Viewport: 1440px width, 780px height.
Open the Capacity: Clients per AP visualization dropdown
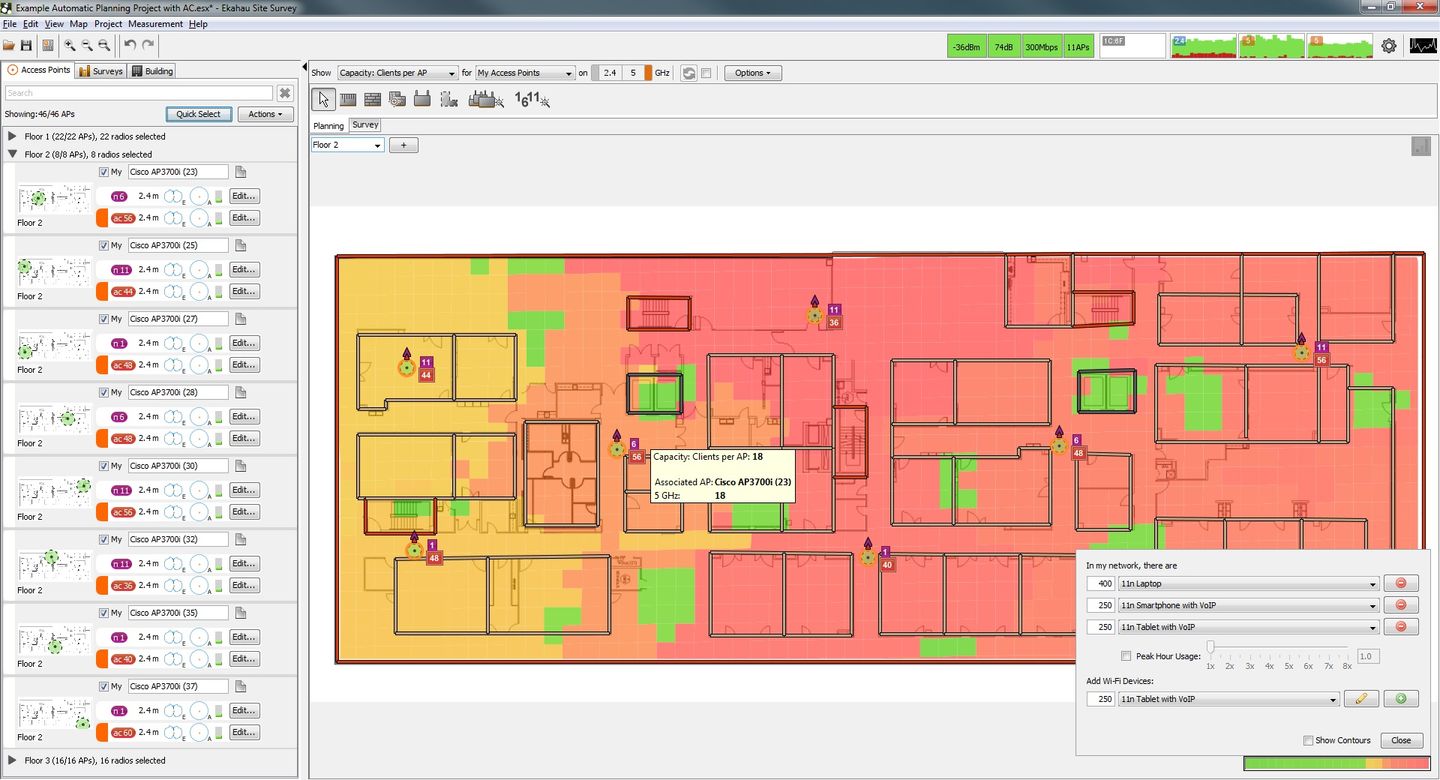point(397,73)
